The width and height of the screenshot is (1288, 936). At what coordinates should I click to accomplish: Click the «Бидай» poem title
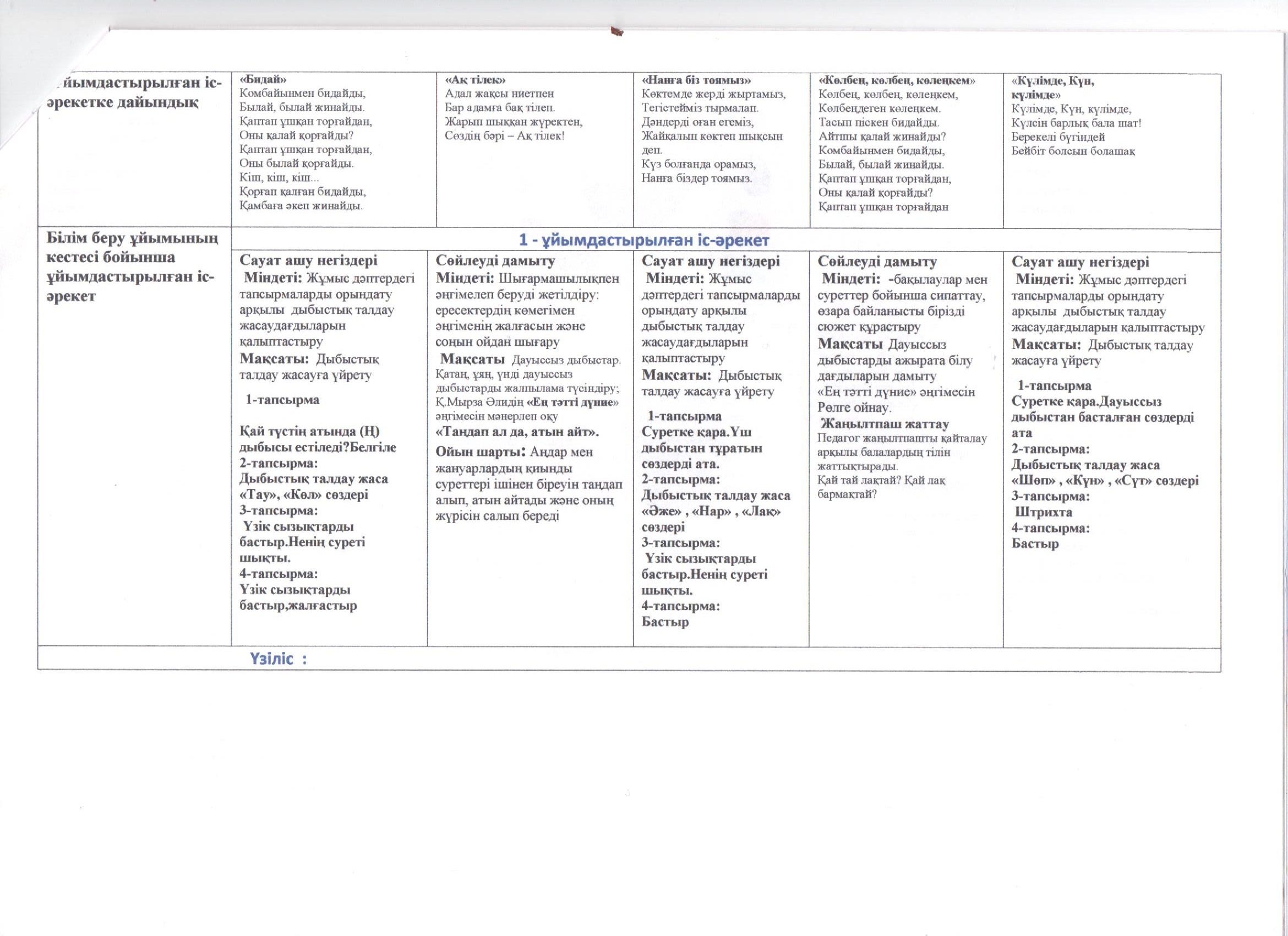263,79
